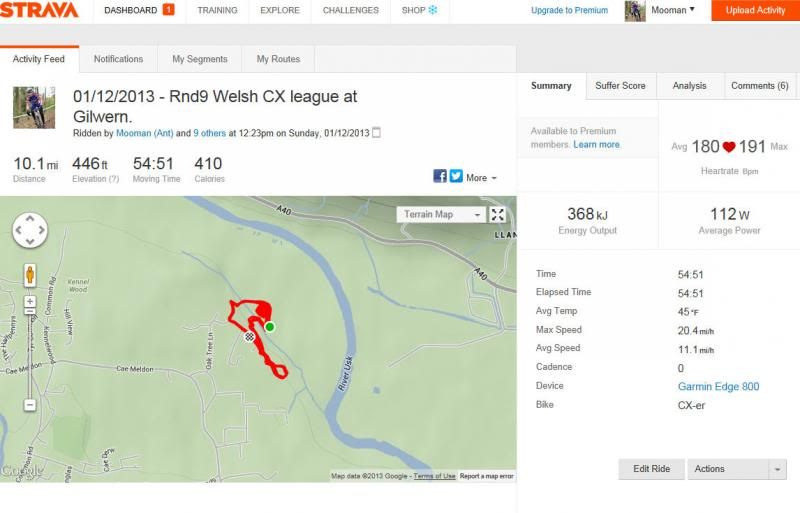Viewport: 800px width, 513px height.
Task: Click the calendar icon beside the ride date
Action: [376, 133]
